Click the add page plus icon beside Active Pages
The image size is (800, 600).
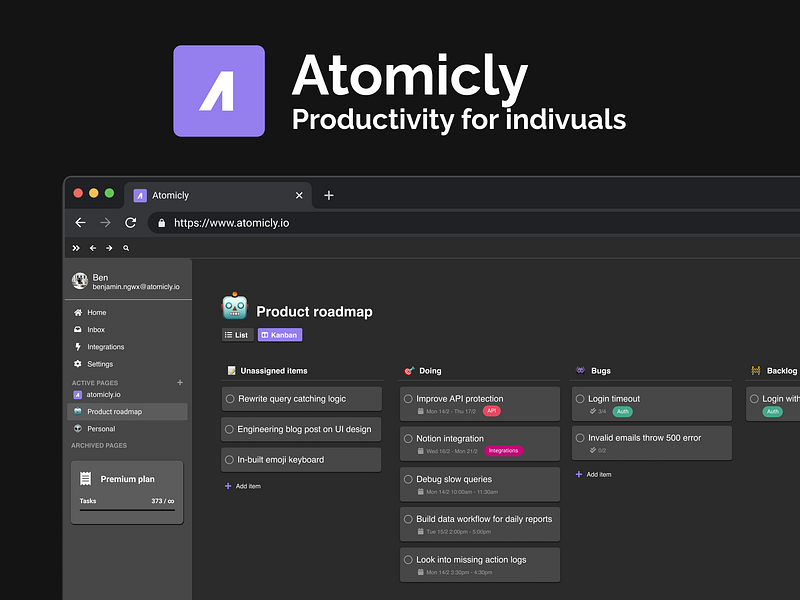click(x=180, y=382)
